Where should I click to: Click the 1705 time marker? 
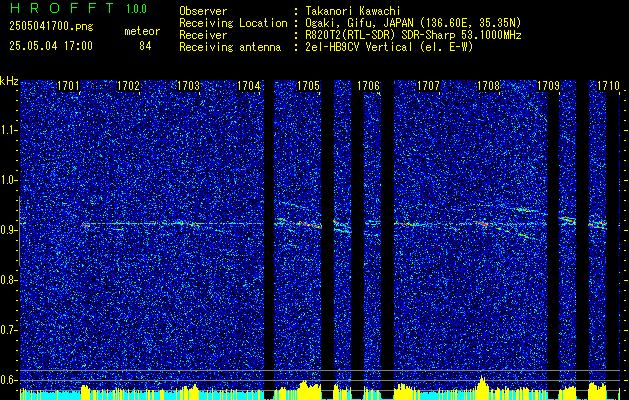308,86
